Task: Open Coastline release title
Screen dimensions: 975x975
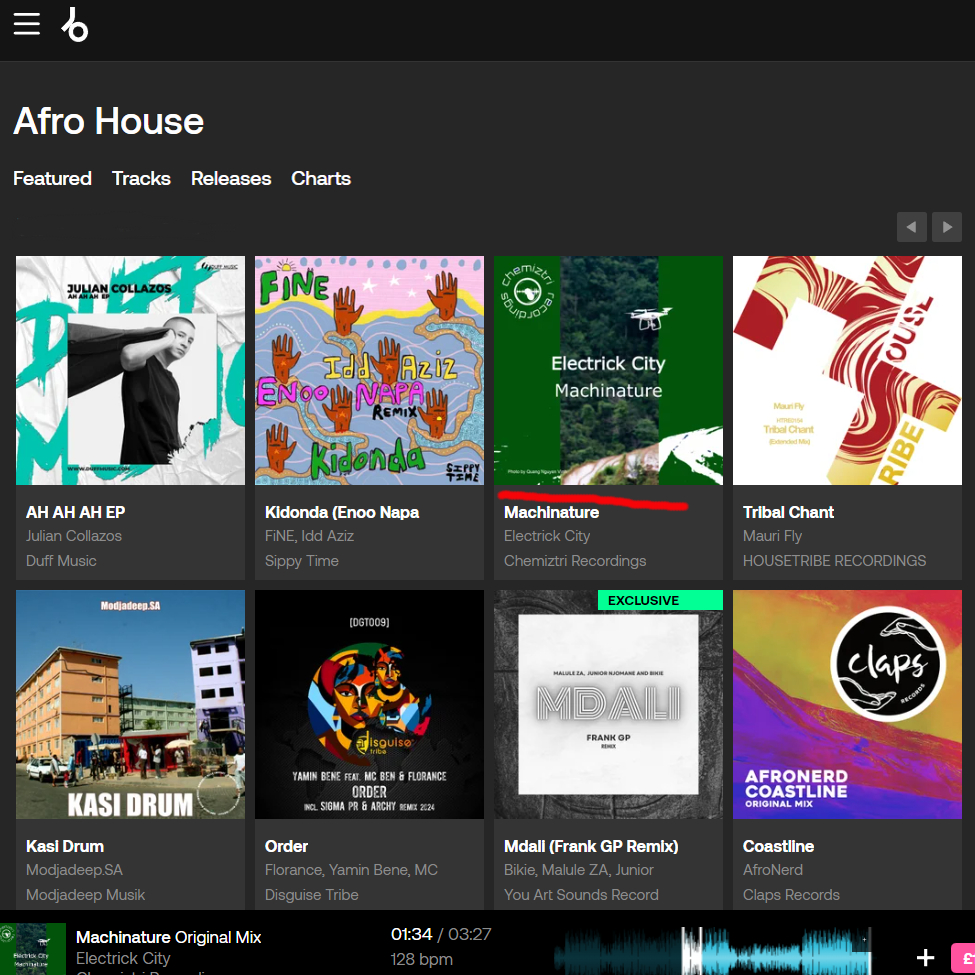Action: click(778, 846)
